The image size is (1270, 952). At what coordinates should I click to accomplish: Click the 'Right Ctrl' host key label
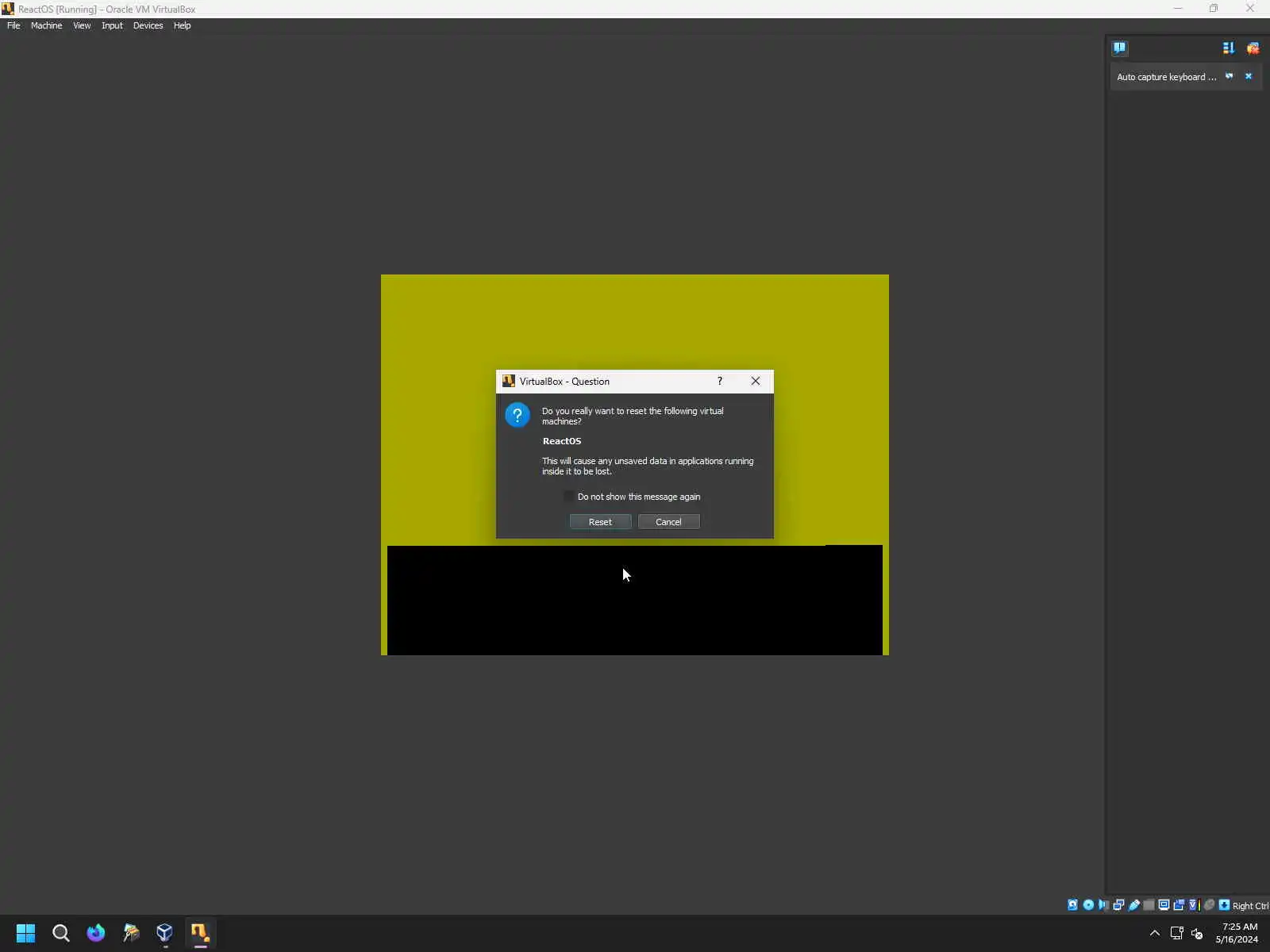1250,906
